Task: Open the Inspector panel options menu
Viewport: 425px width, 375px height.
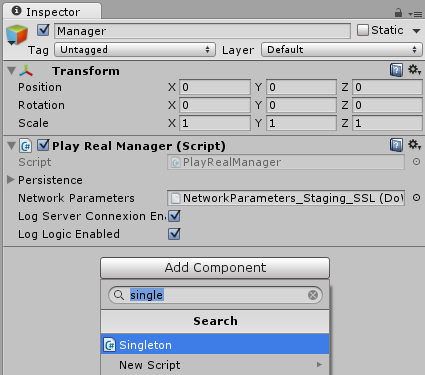Action: (x=415, y=14)
